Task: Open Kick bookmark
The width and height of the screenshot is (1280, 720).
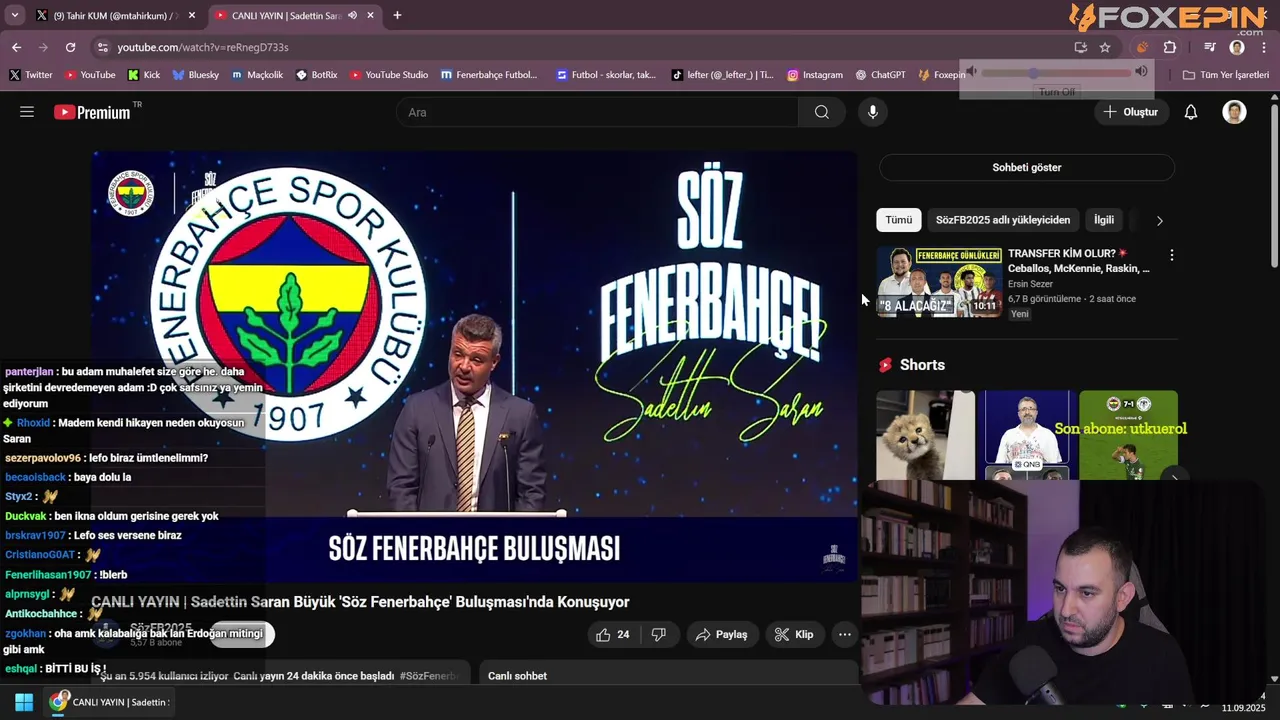Action: (144, 75)
